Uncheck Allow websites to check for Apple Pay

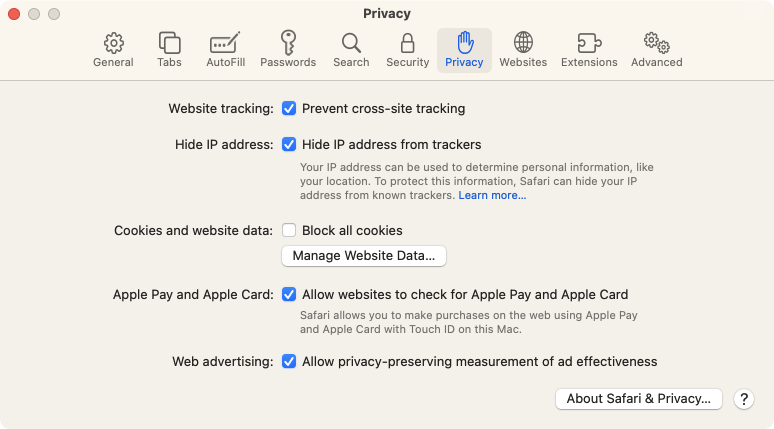(289, 294)
